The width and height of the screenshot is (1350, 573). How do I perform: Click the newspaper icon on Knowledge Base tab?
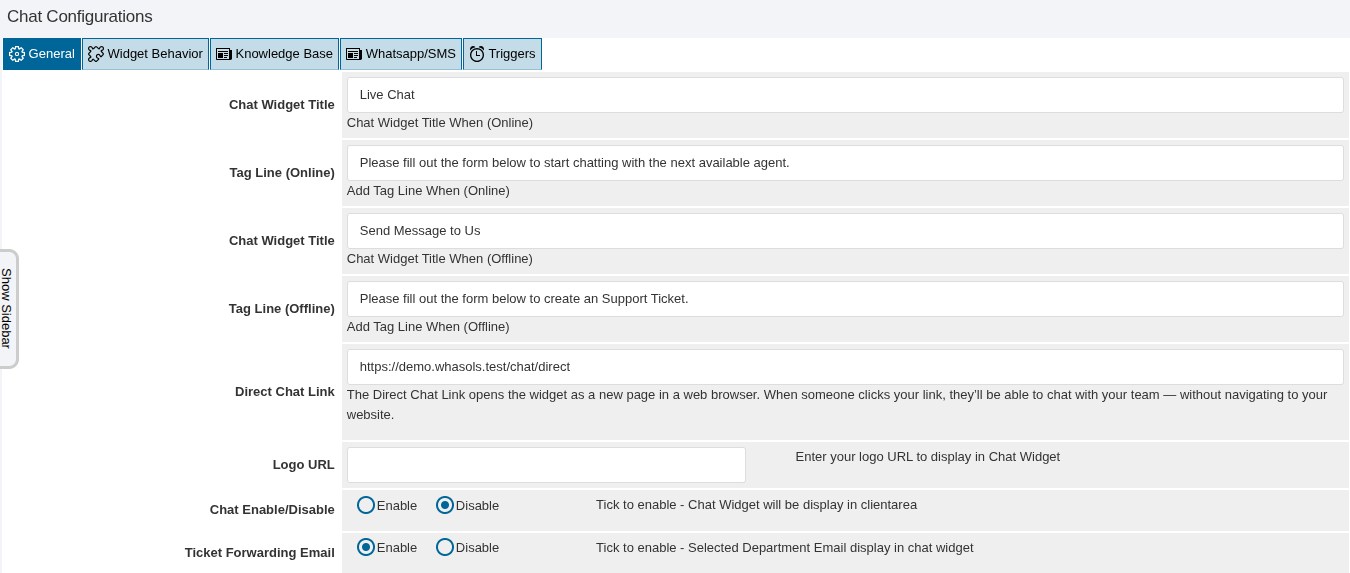pos(224,54)
